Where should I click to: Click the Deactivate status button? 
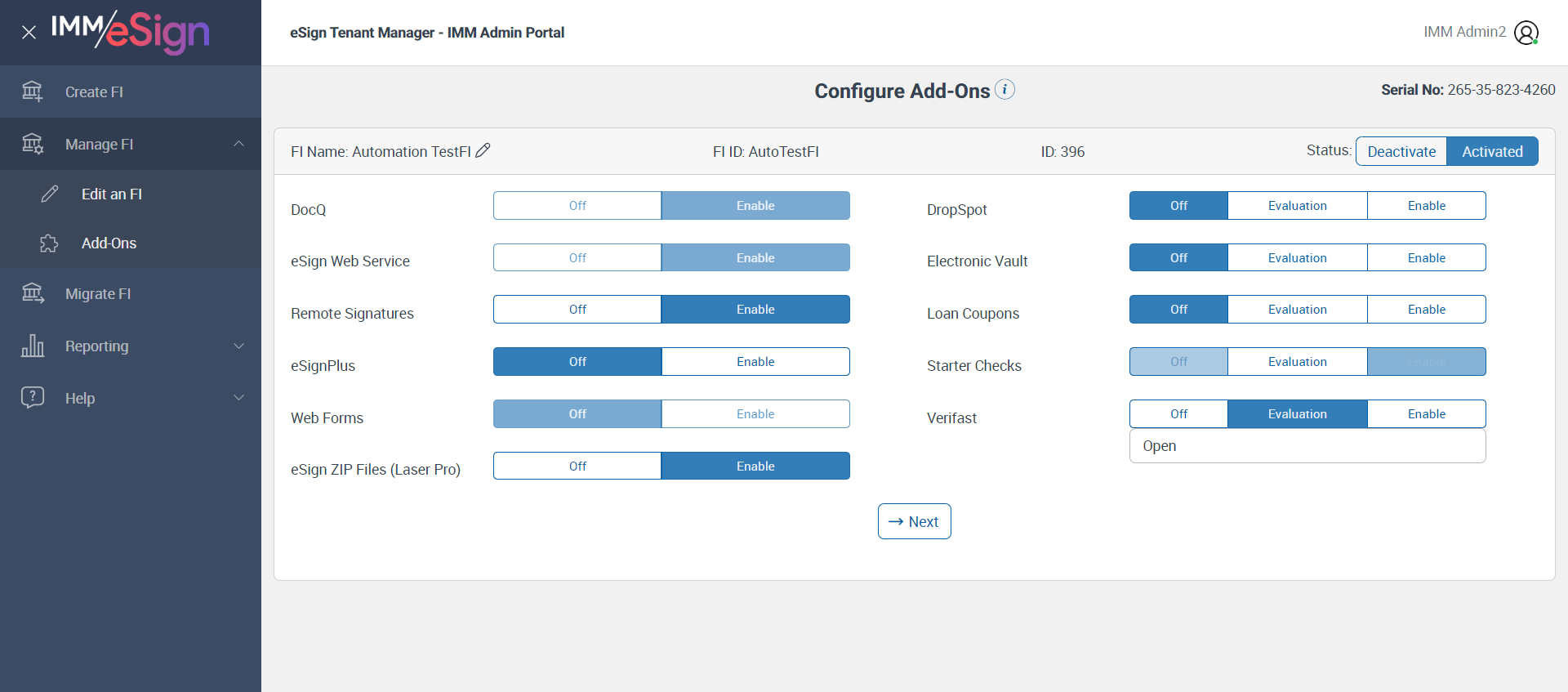click(1401, 151)
